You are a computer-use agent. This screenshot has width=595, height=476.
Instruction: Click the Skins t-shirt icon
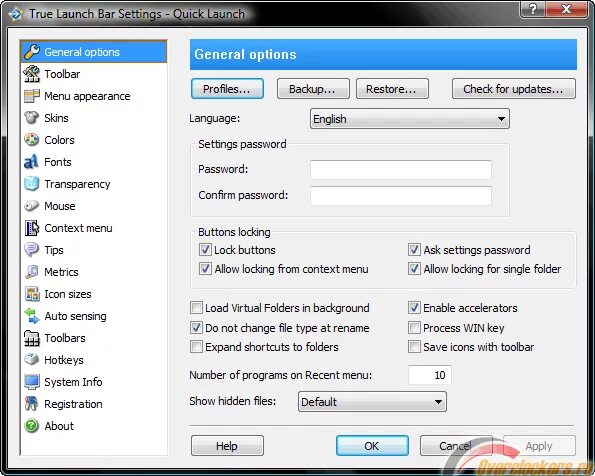(x=31, y=118)
